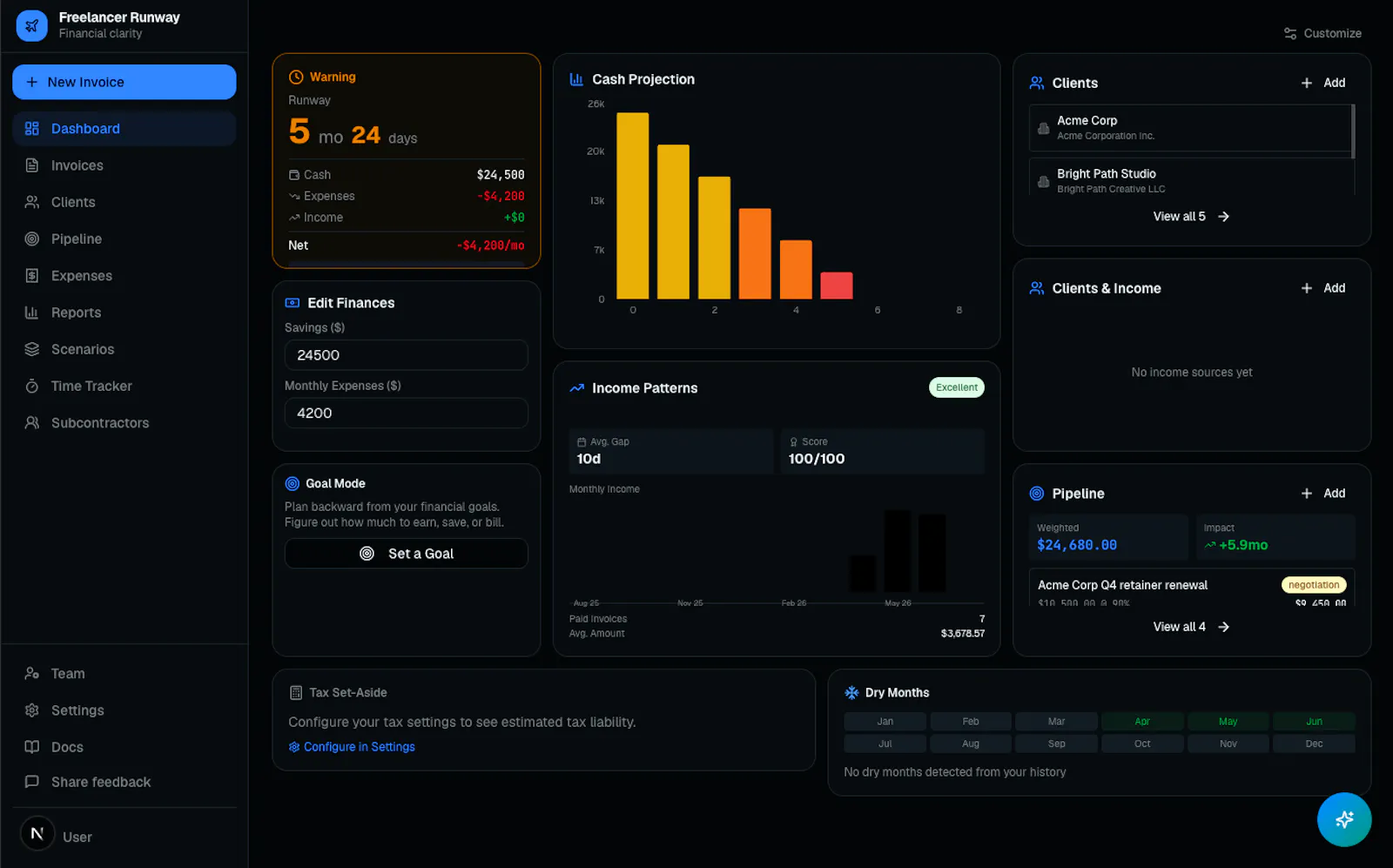
Task: Click the Savings input field
Action: [407, 355]
